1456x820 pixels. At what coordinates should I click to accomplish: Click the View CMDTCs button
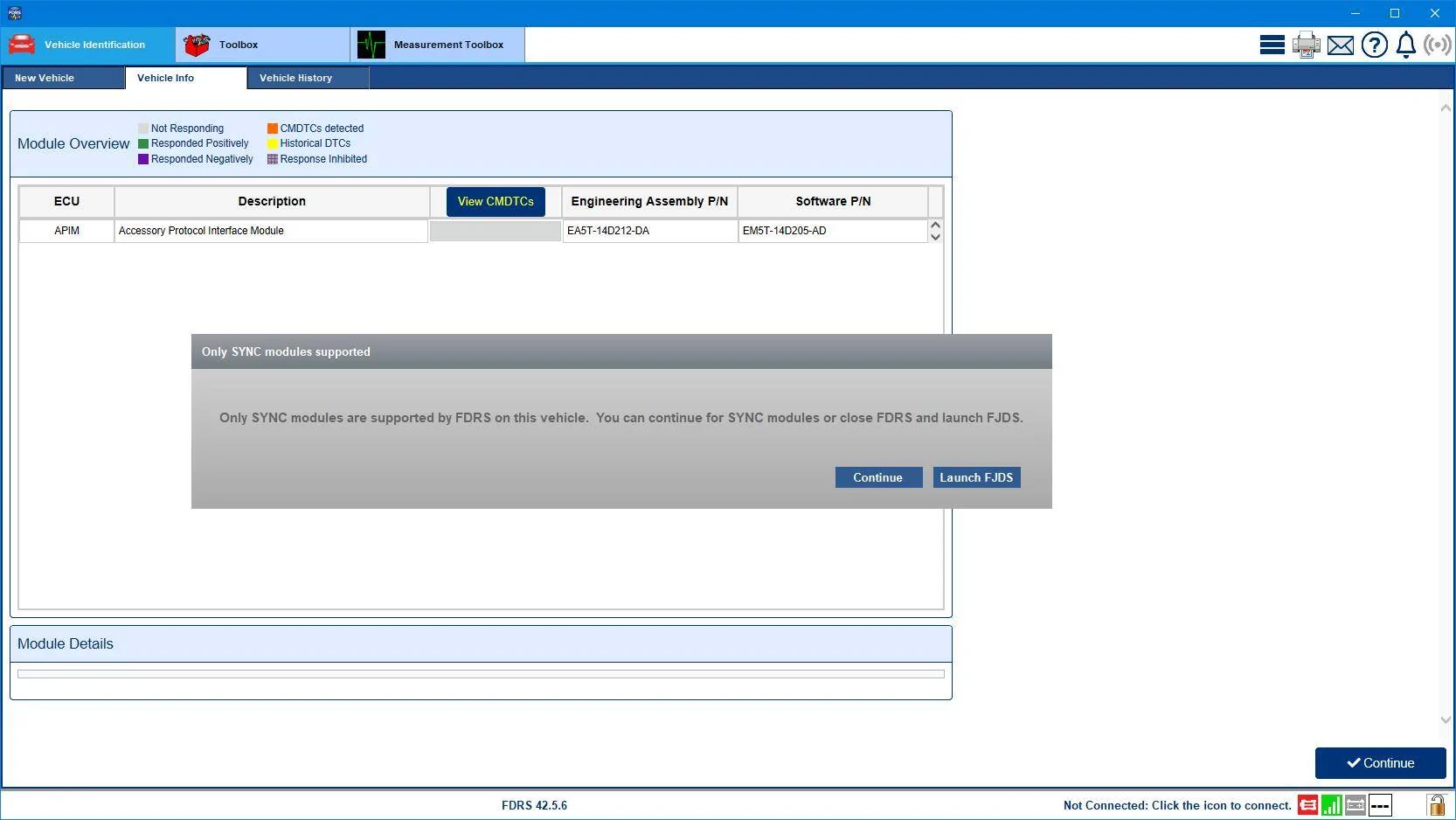pyautogui.click(x=496, y=201)
